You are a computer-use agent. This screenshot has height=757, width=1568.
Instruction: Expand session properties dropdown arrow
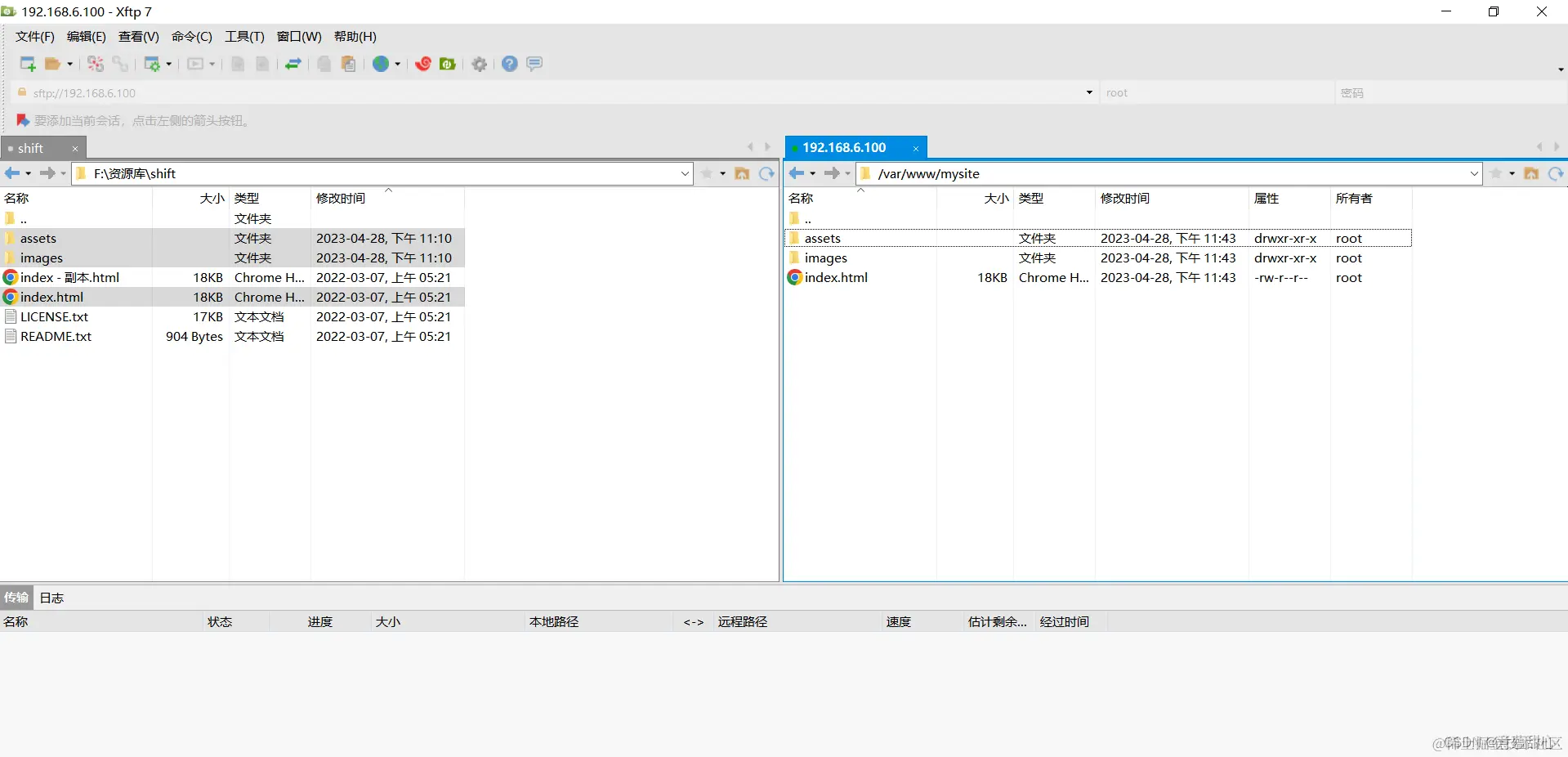click(169, 64)
